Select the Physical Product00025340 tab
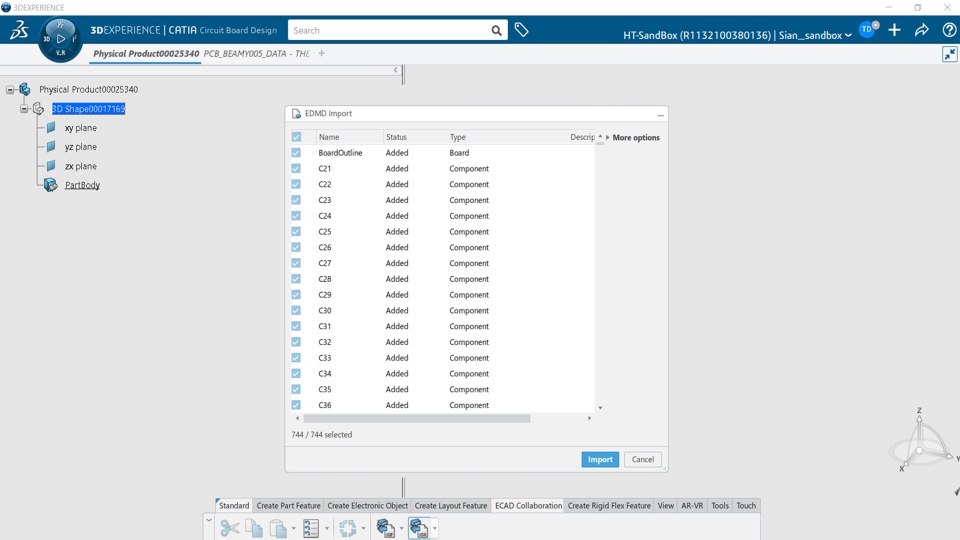960x540 pixels. point(146,54)
